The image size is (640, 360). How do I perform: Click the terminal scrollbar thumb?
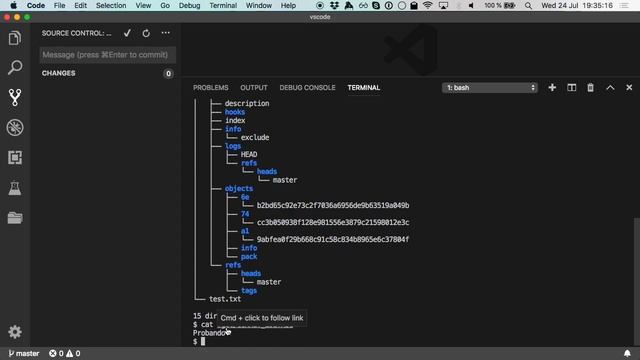click(x=636, y=282)
